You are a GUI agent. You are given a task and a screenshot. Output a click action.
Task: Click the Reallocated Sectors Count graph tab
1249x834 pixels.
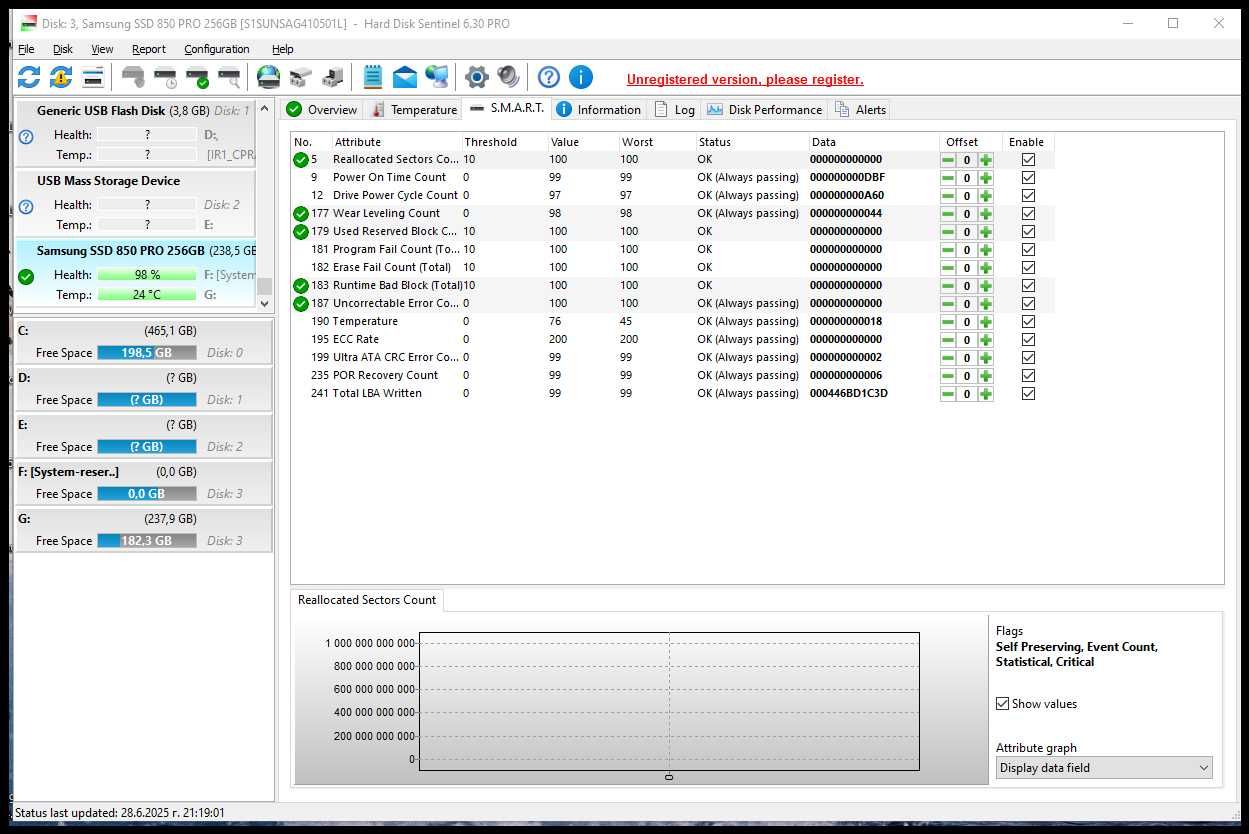[x=367, y=600]
